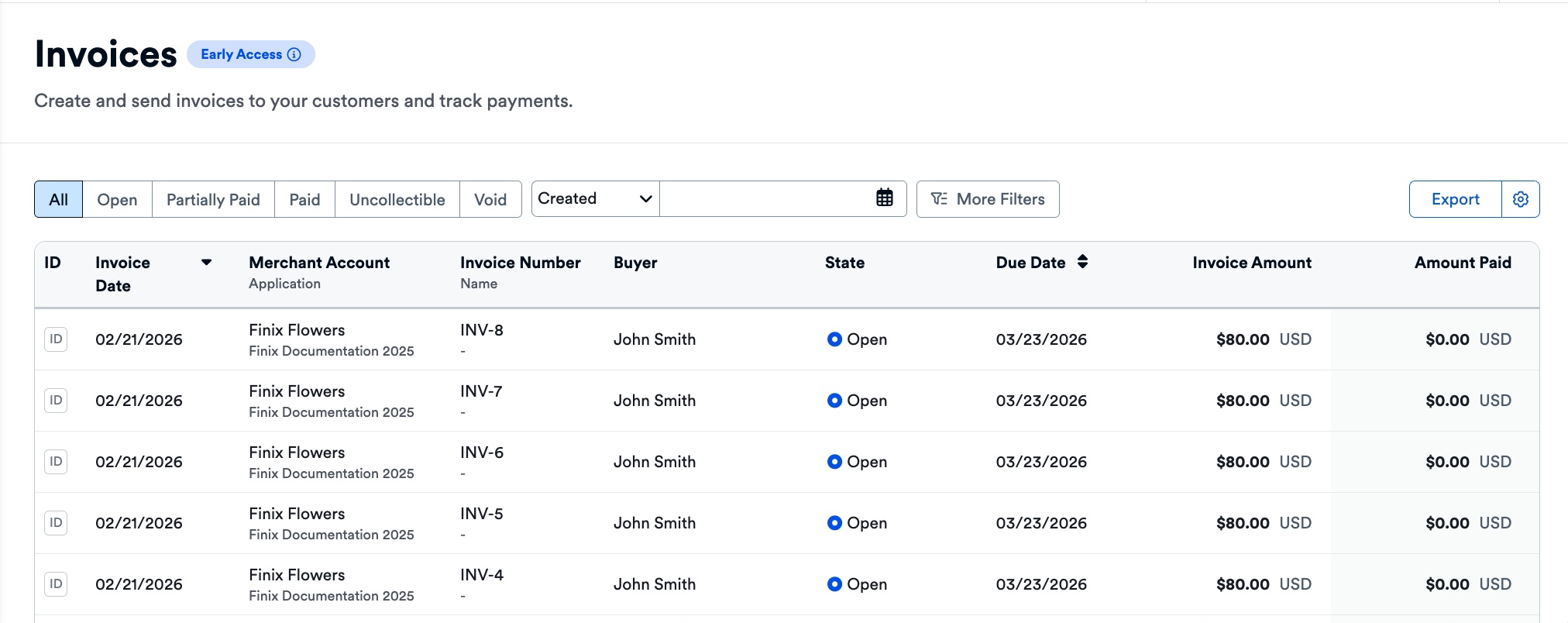Toggle Due Date sort arrows
The width and height of the screenshot is (1568, 623).
coord(1082,262)
